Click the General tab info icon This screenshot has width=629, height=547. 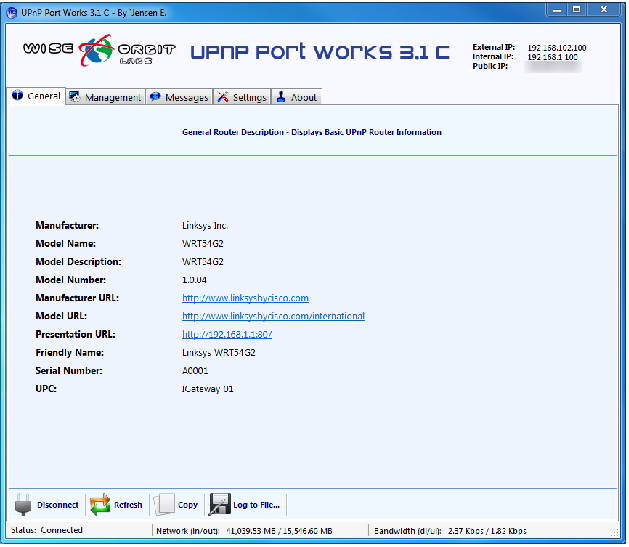tap(17, 95)
